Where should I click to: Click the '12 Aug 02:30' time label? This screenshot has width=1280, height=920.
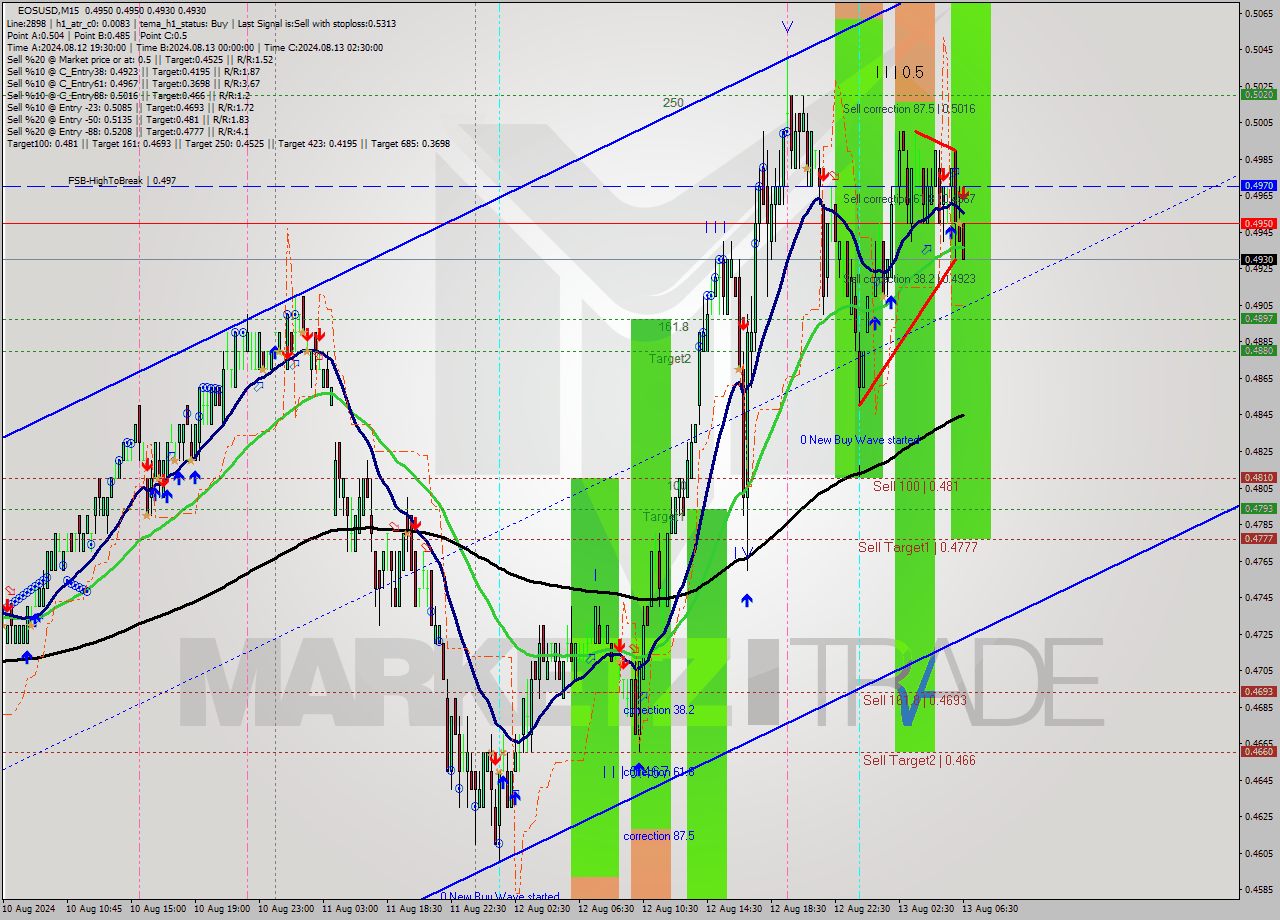[542, 909]
